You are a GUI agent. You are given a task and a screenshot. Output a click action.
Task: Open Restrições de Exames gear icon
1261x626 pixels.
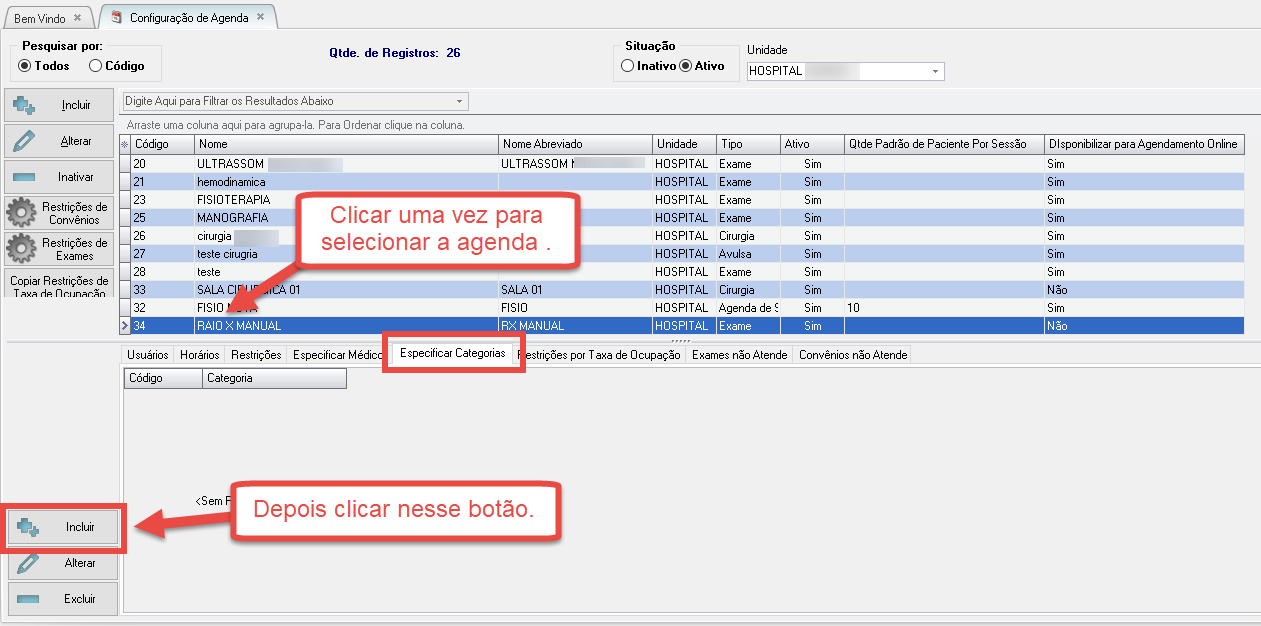point(22,248)
